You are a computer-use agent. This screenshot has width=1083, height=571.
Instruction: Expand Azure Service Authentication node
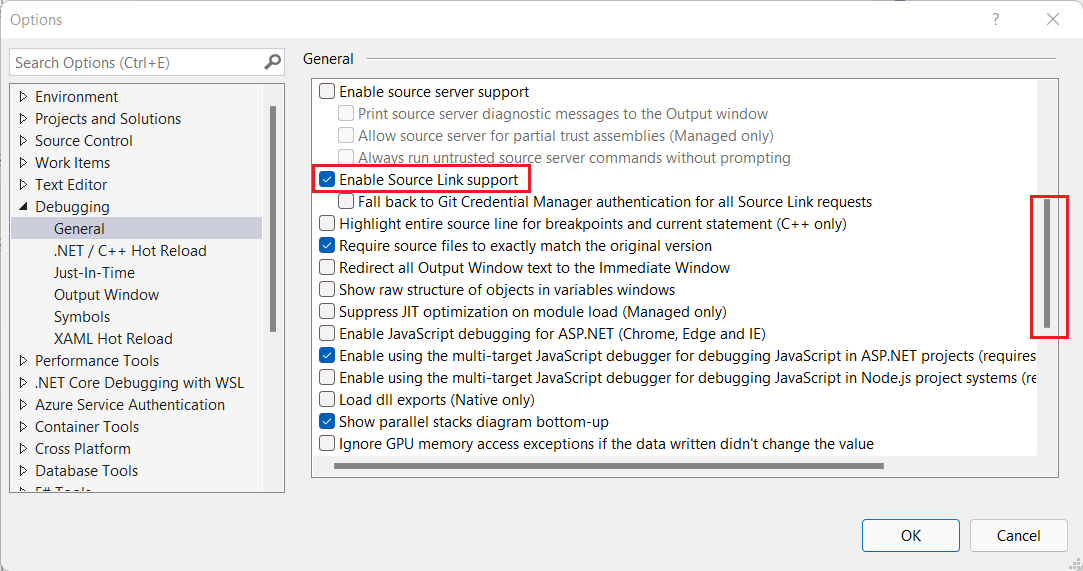click(23, 405)
